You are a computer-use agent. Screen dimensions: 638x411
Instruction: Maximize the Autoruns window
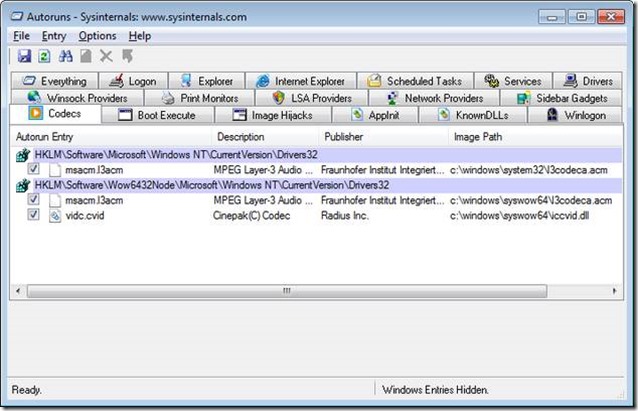581,17
